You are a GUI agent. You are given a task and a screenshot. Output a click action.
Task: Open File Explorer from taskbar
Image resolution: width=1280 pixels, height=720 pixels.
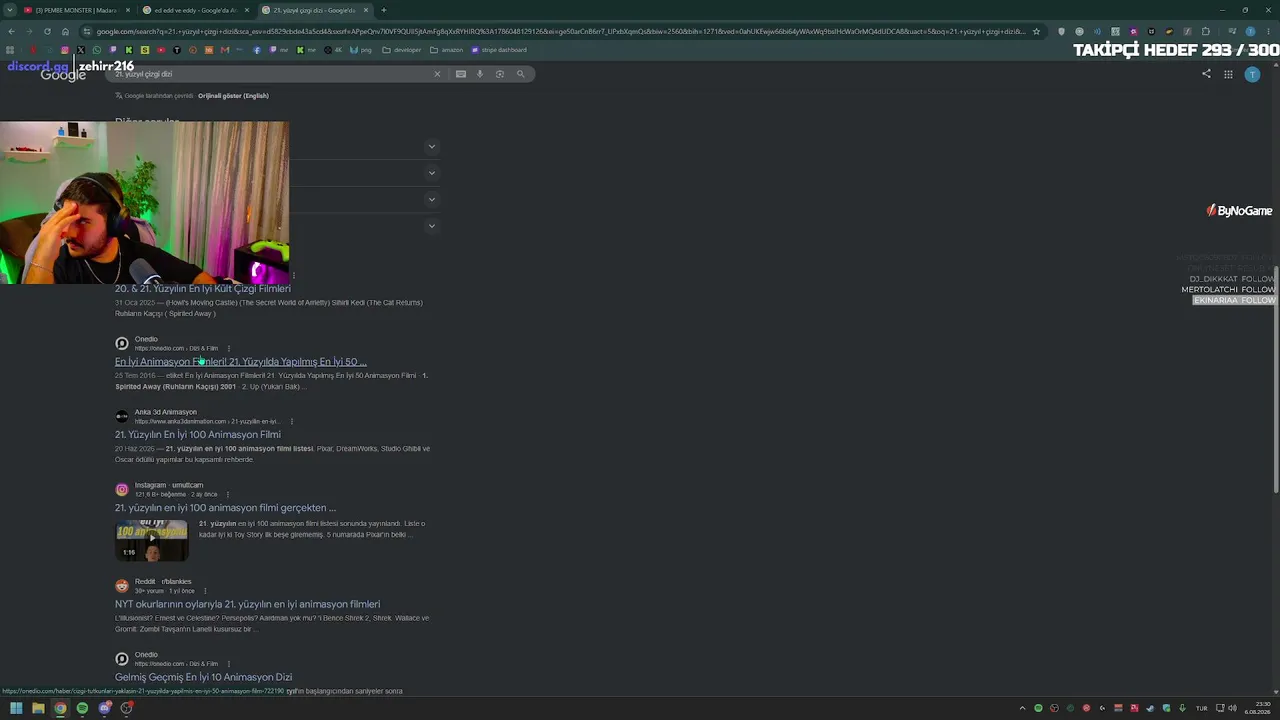[x=38, y=708]
